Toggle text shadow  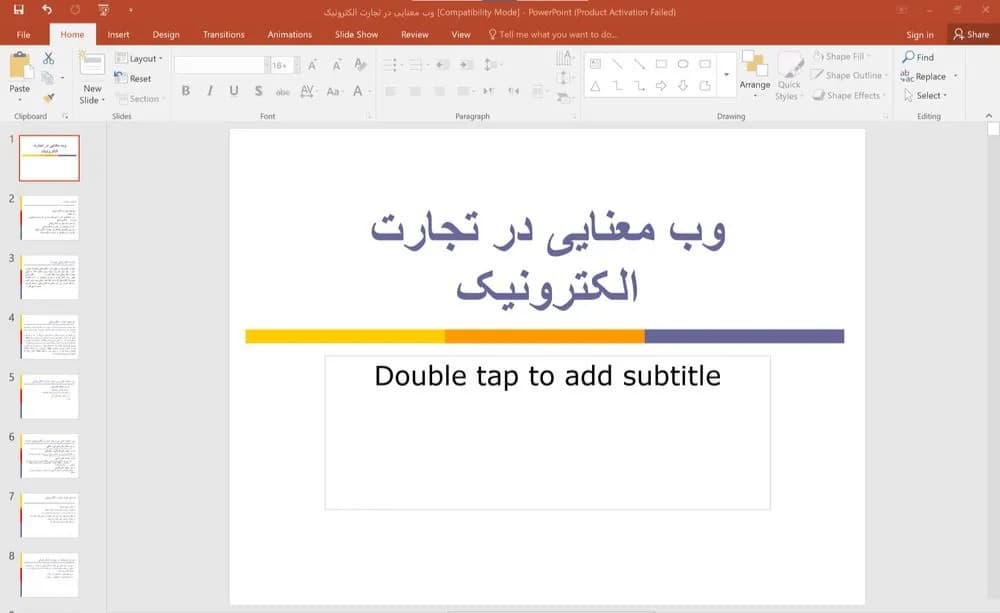click(x=258, y=91)
